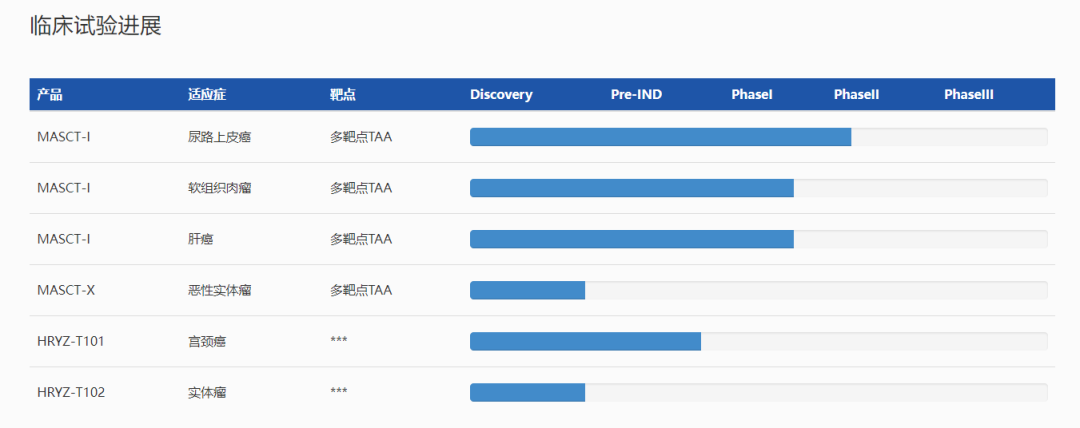Open the HRYZ-T102 product name

71,392
